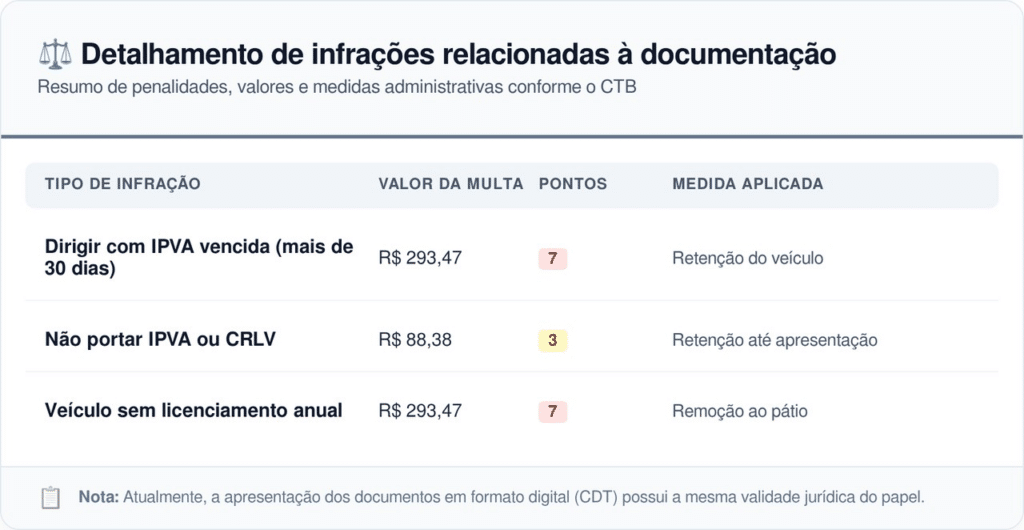Image resolution: width=1024 pixels, height=530 pixels.
Task: Click the 'Tipo de Infração' column header
Action: click(x=122, y=184)
